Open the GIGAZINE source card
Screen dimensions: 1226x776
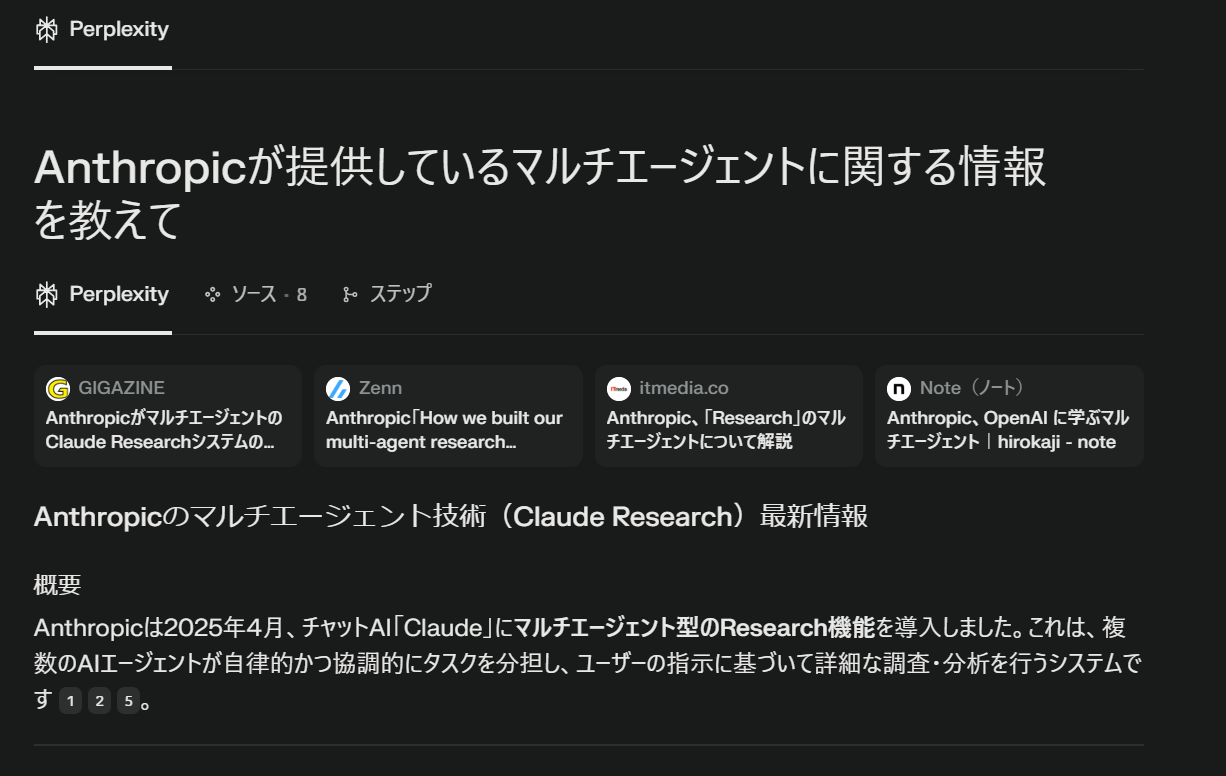click(168, 416)
